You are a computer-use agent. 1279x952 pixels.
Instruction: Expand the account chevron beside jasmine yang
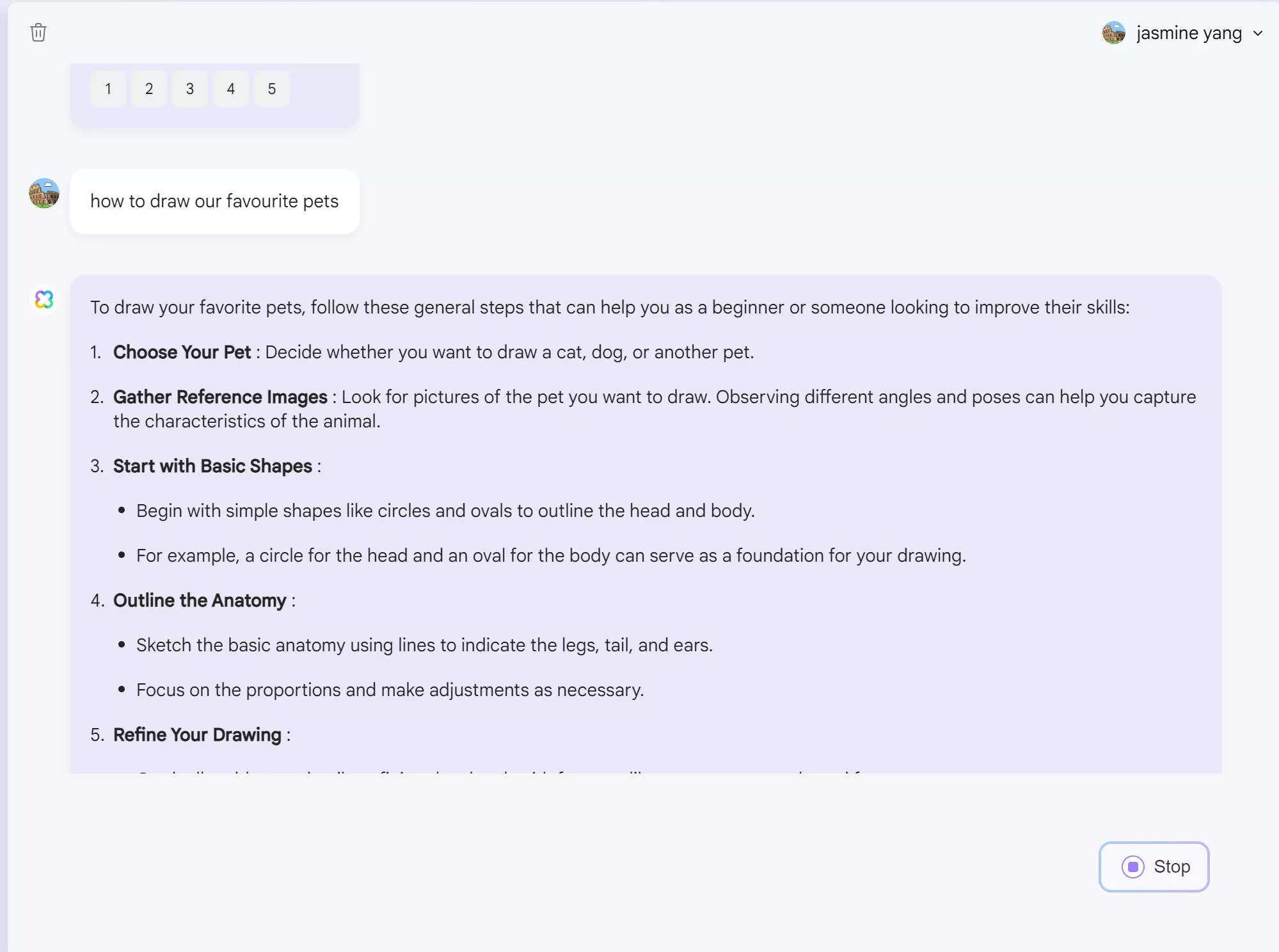tap(1258, 33)
